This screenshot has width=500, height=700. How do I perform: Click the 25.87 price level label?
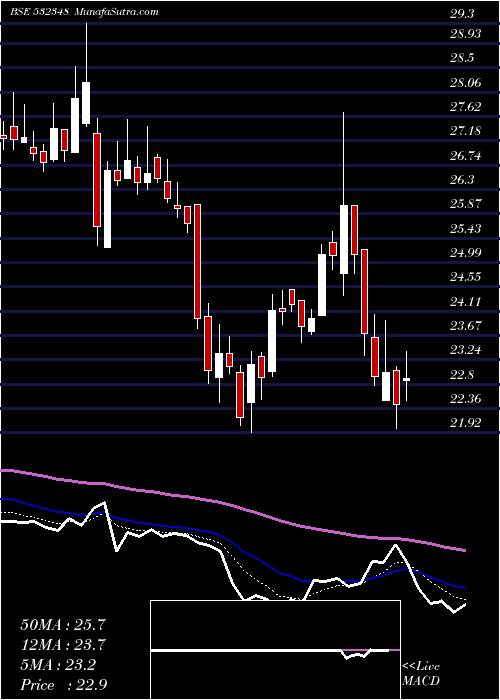[465, 204]
